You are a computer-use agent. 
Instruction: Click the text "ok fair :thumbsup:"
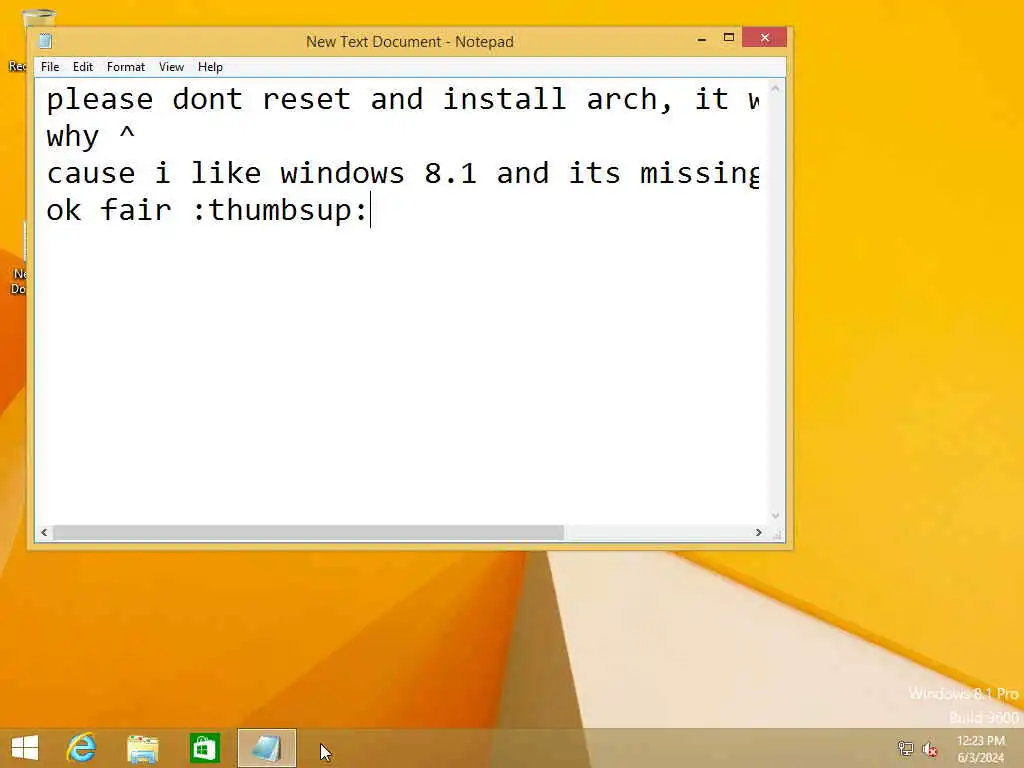pyautogui.click(x=207, y=210)
